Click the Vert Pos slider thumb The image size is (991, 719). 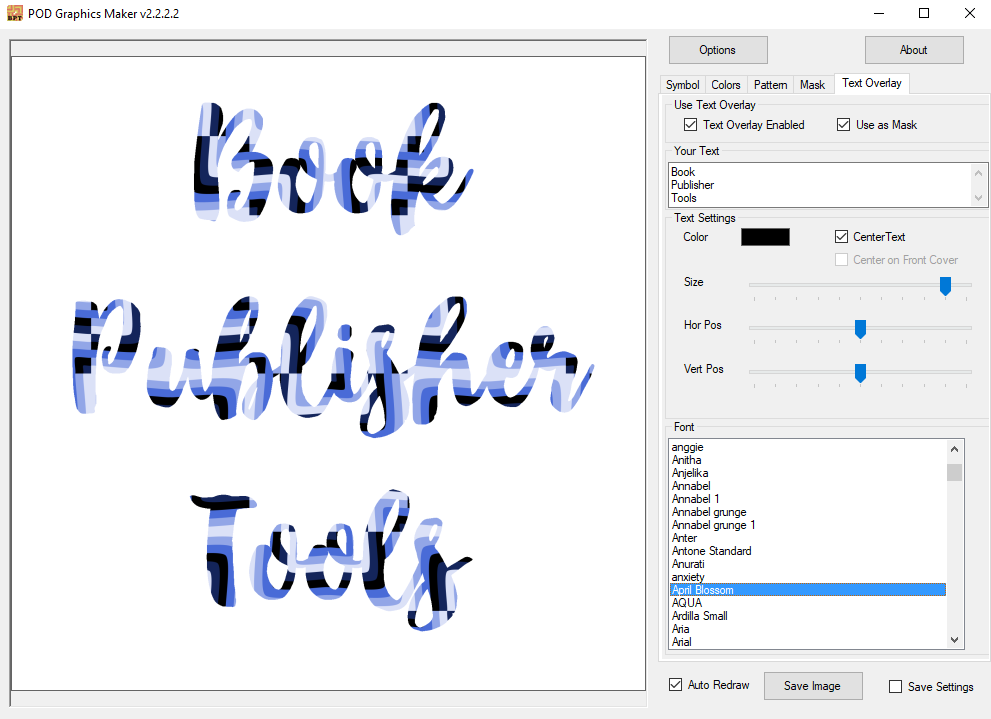(x=860, y=373)
